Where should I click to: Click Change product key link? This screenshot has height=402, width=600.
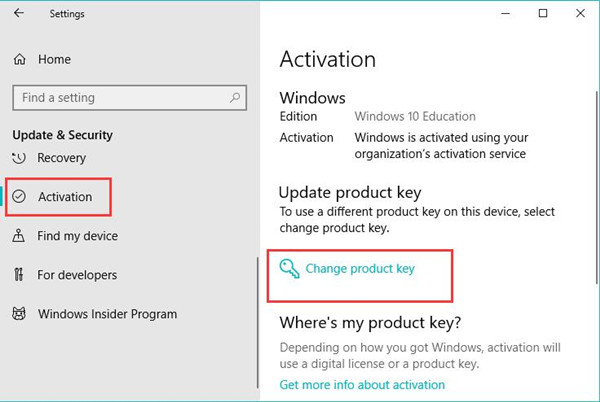point(360,269)
